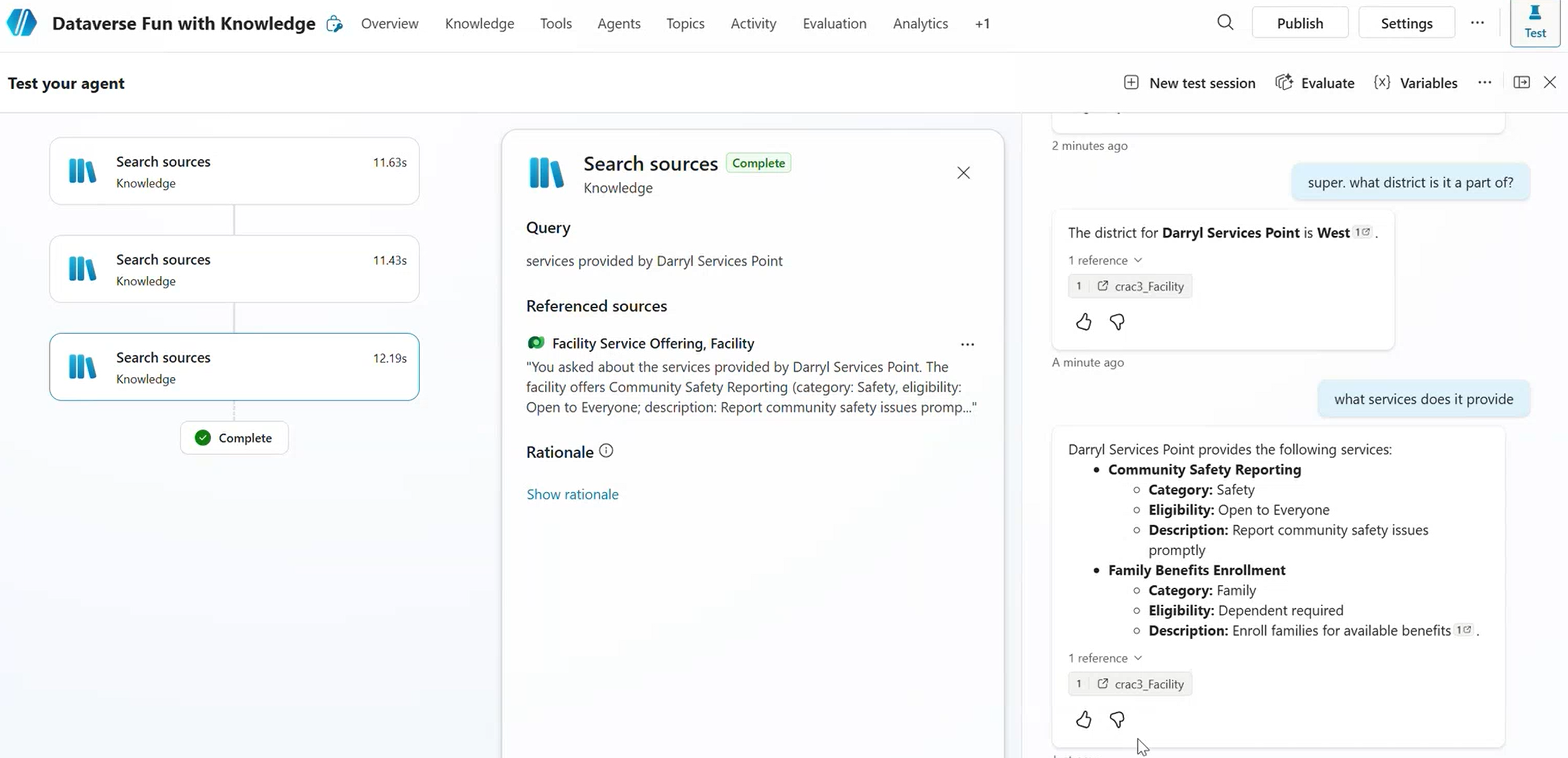Open the +1 overflow tabs menu
Viewport: 1568px width, 758px height.
(x=982, y=24)
